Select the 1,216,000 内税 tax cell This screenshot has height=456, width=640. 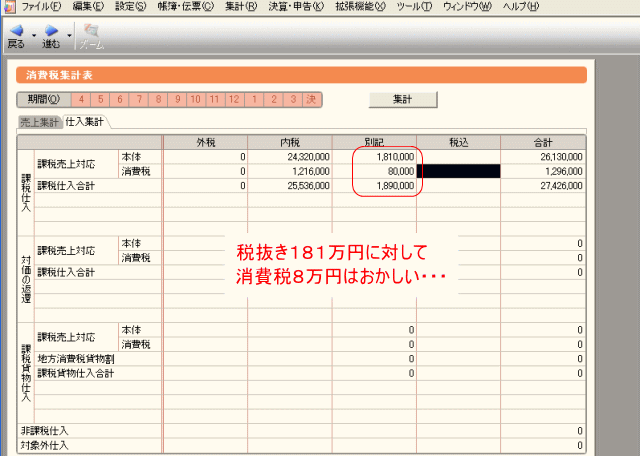point(290,171)
